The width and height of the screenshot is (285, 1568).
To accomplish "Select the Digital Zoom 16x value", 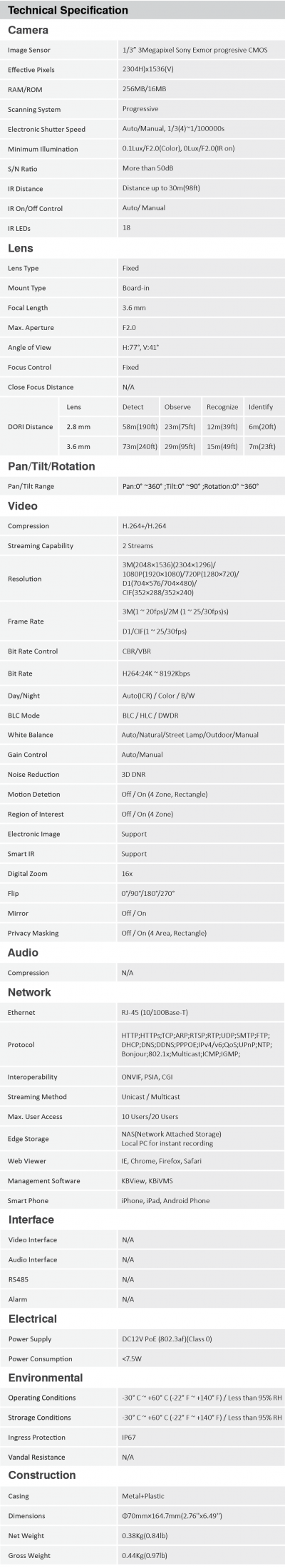I will click(128, 874).
